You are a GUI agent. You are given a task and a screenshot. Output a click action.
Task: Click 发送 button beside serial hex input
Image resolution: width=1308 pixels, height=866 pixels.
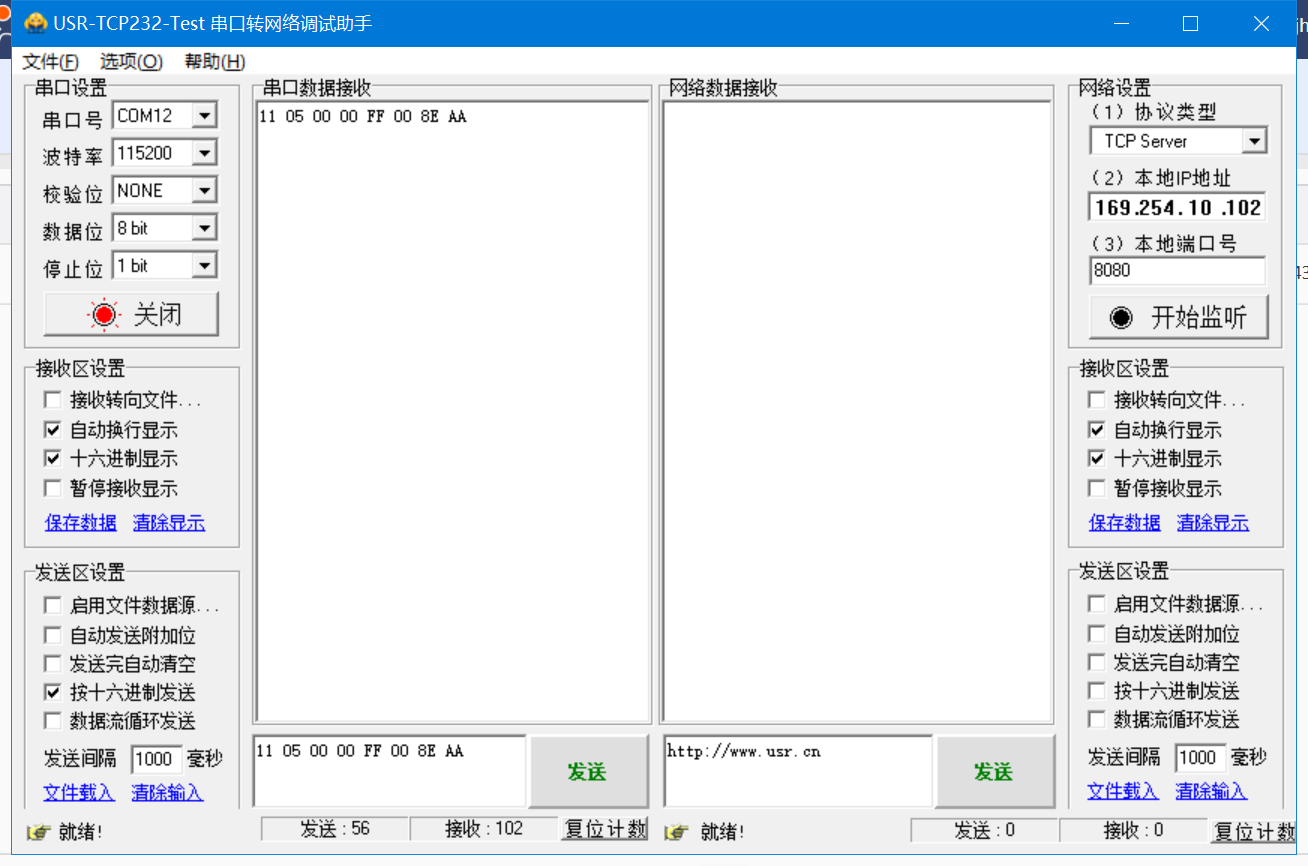[587, 772]
